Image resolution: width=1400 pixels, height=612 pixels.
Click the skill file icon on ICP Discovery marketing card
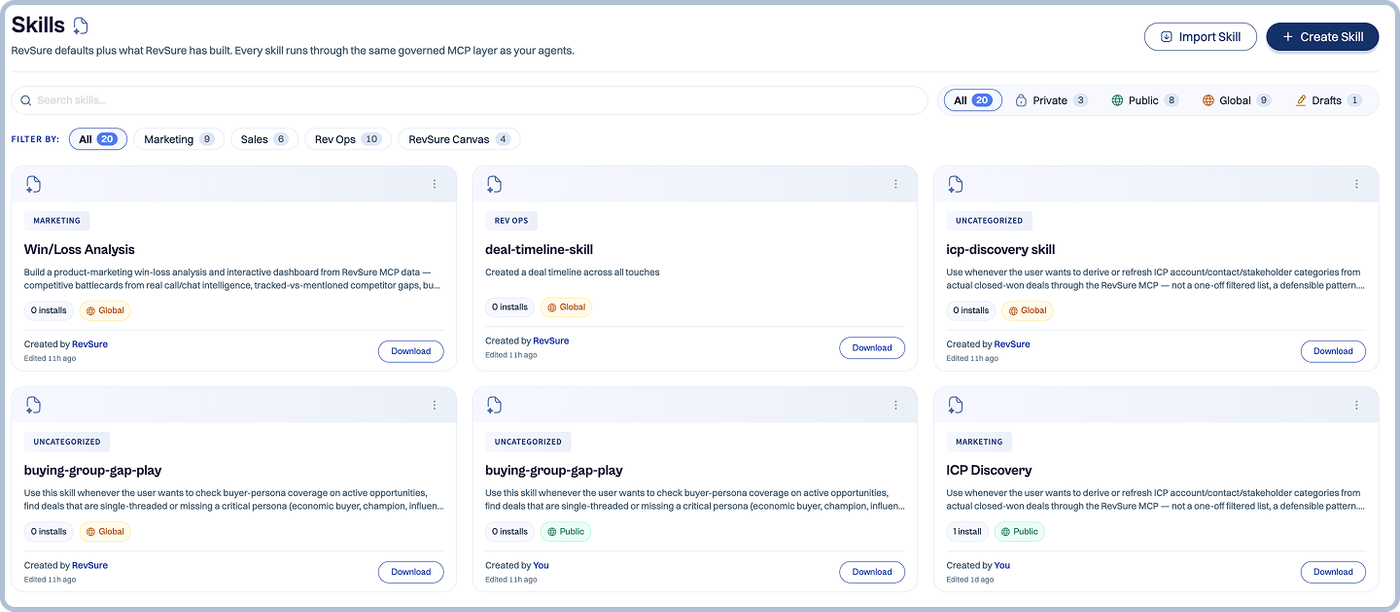pyautogui.click(x=955, y=405)
